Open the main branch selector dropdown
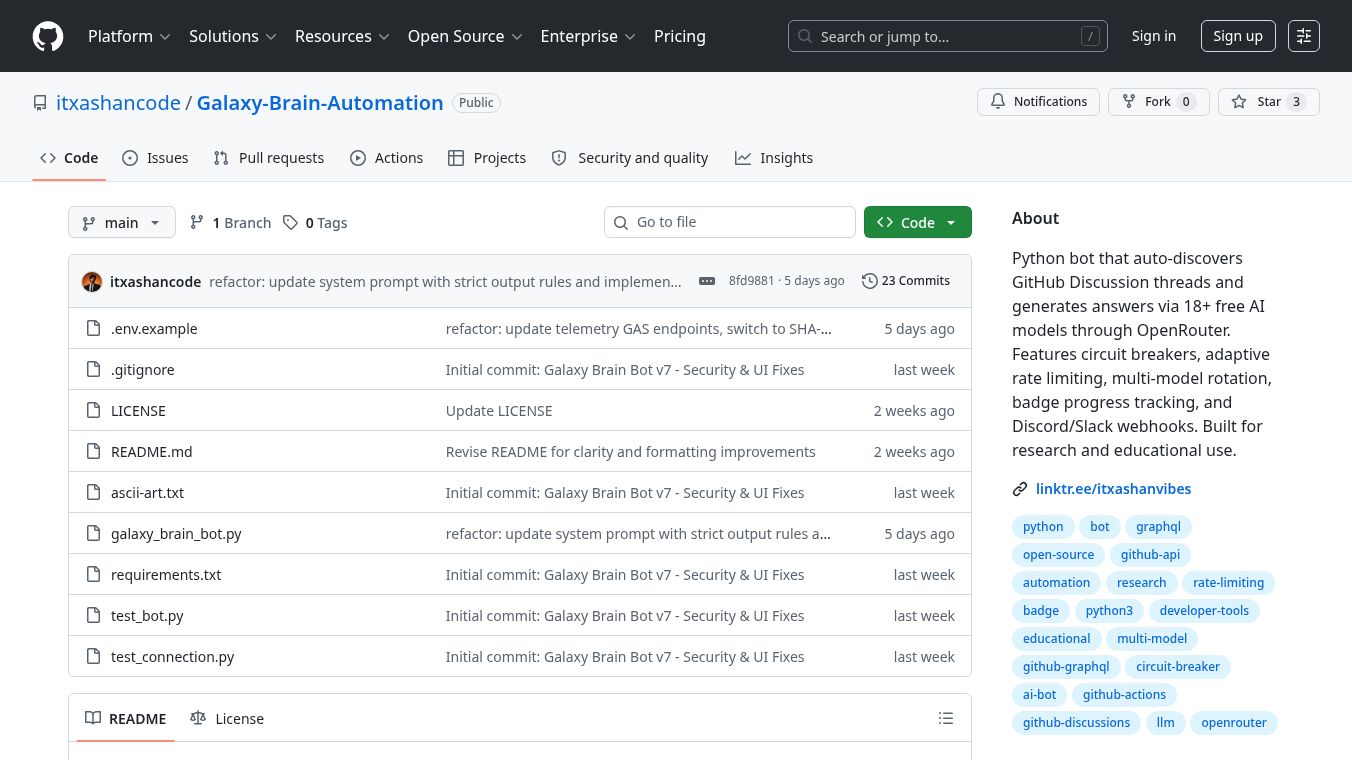This screenshot has width=1352, height=760. [122, 222]
